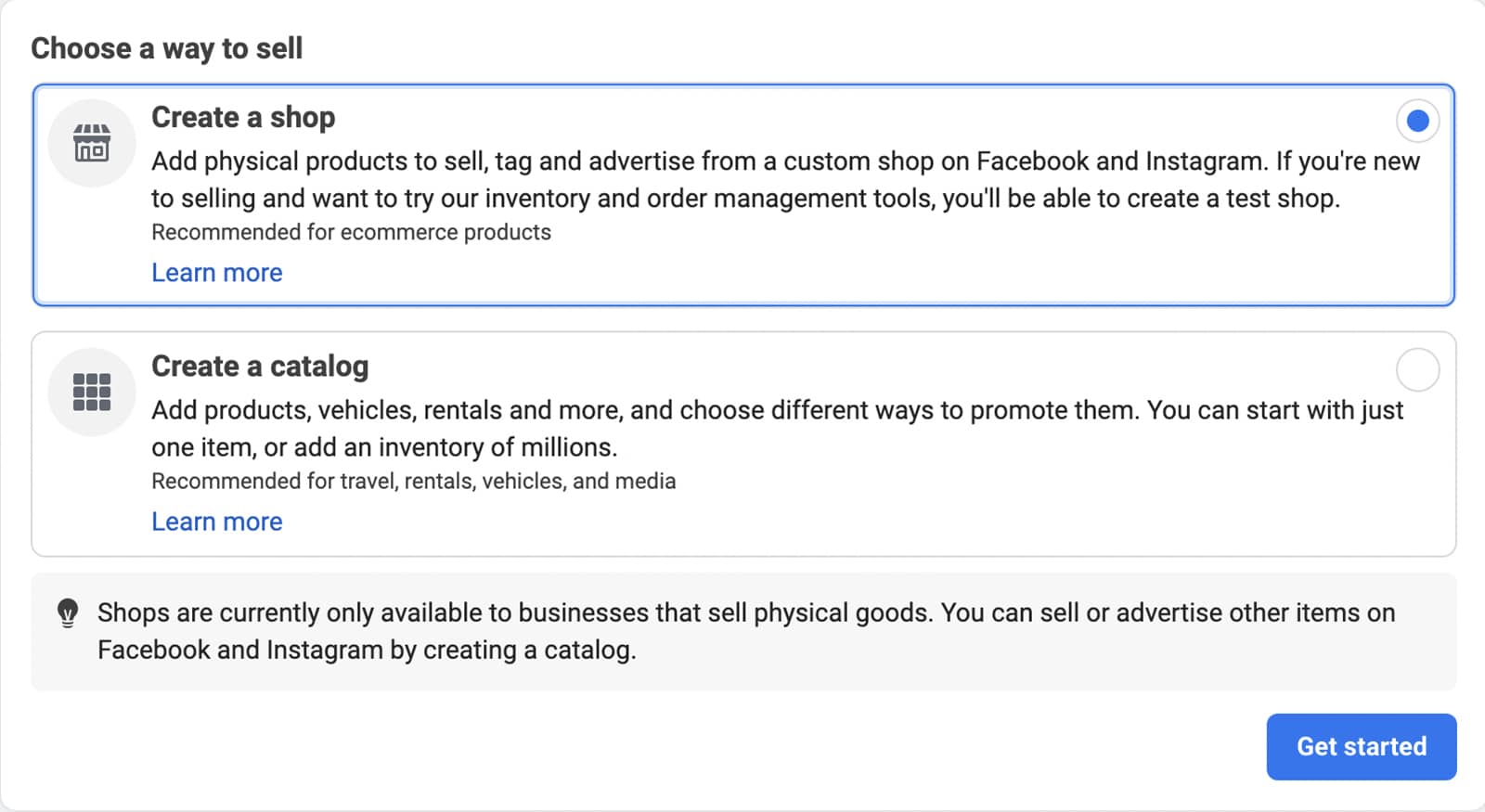The image size is (1485, 812).
Task: Click the Choose a way to sell title
Action: click(167, 48)
